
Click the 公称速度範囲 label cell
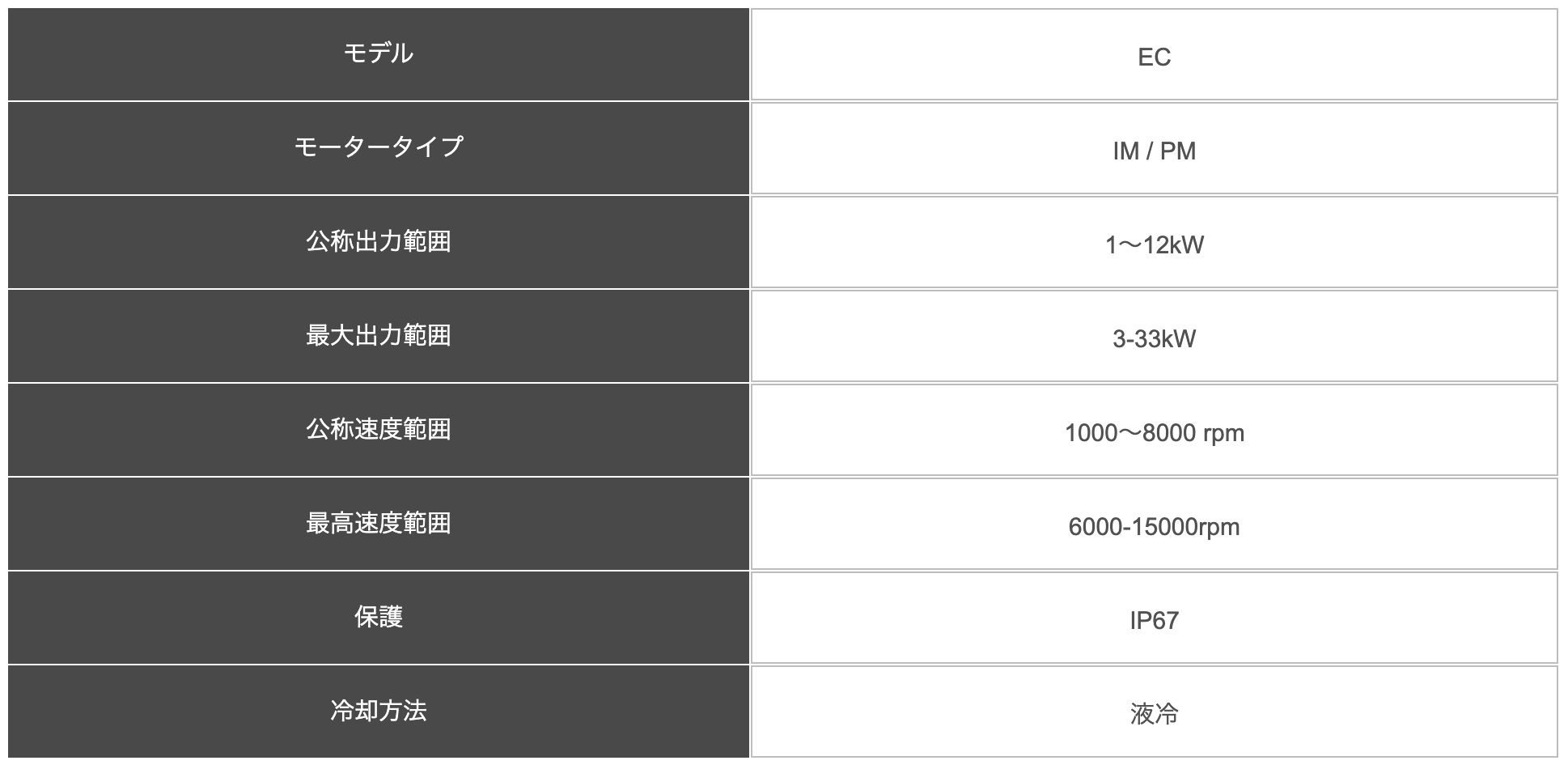coord(379,430)
